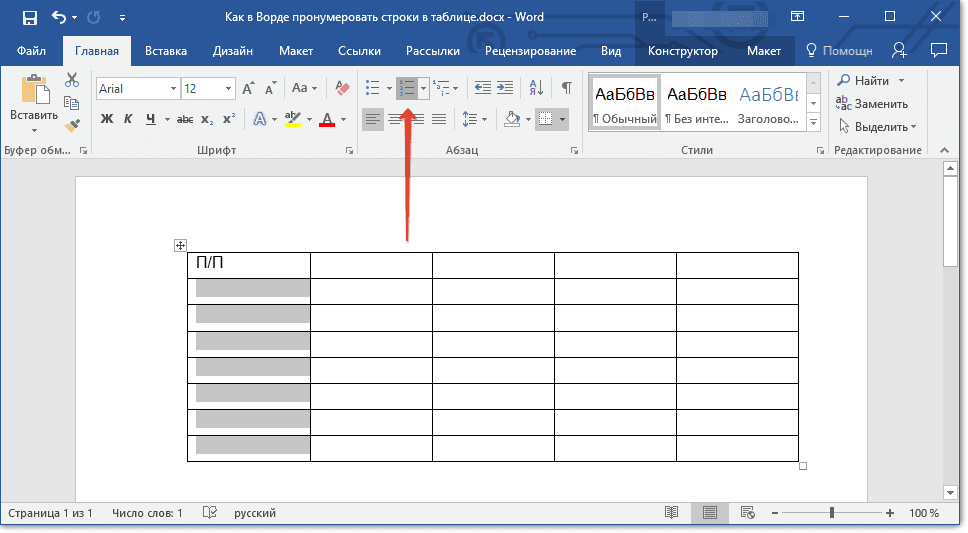Increase indent with the indent icon
The height and width of the screenshot is (533, 968).
click(505, 88)
